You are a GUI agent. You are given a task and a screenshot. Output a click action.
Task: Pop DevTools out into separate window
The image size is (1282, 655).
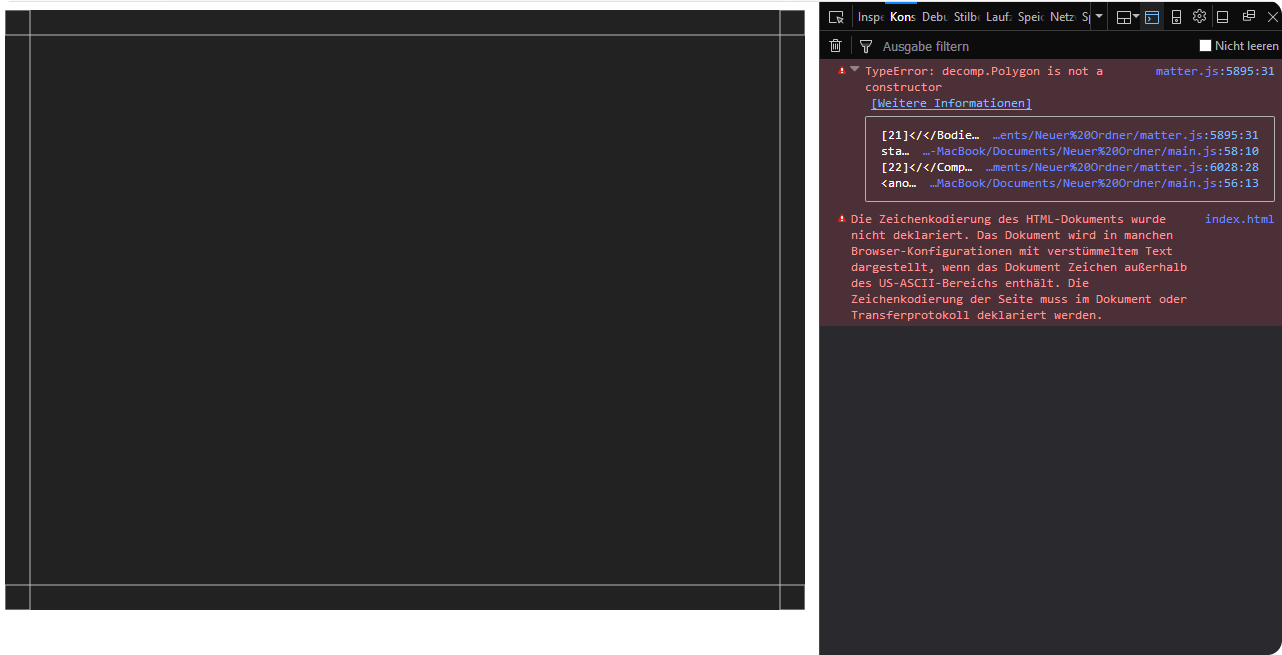[1248, 16]
